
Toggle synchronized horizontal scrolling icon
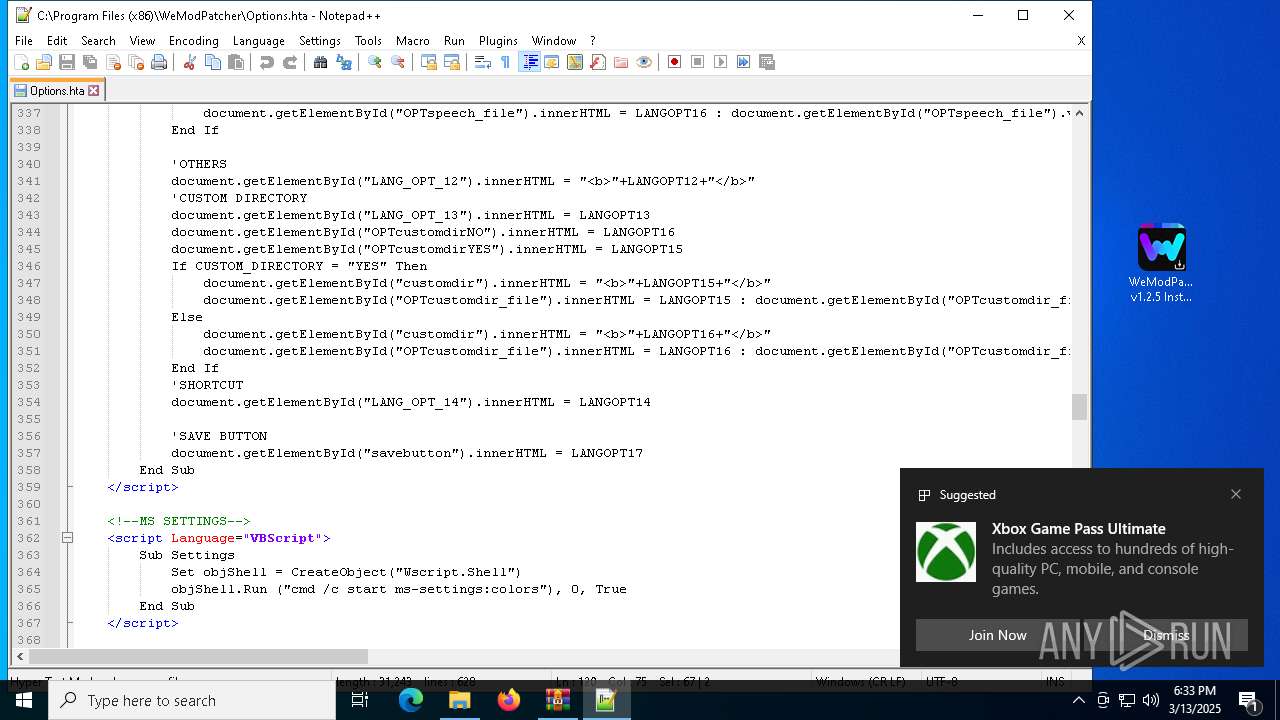(452, 62)
